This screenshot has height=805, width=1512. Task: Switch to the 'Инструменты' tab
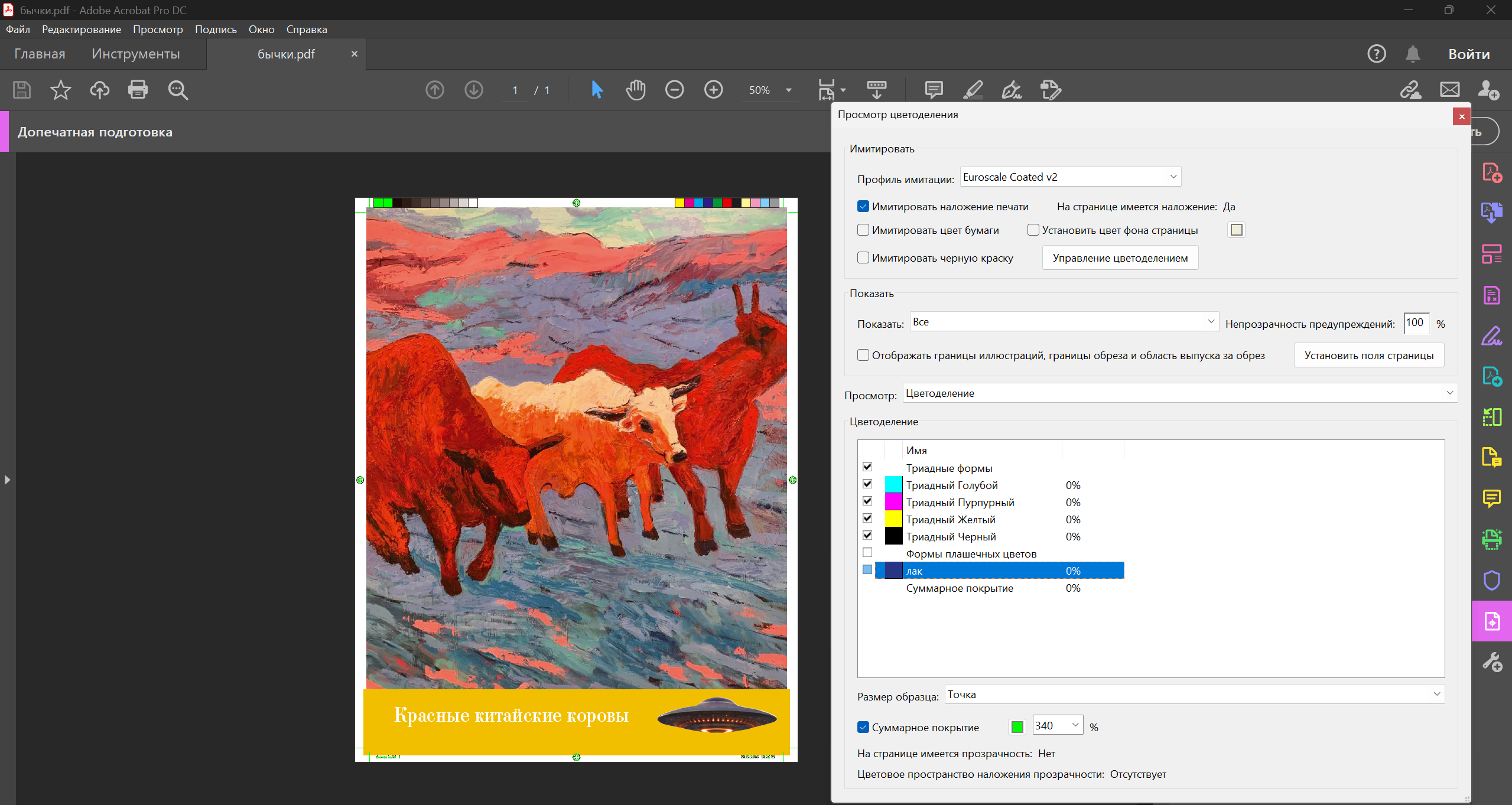coord(136,54)
